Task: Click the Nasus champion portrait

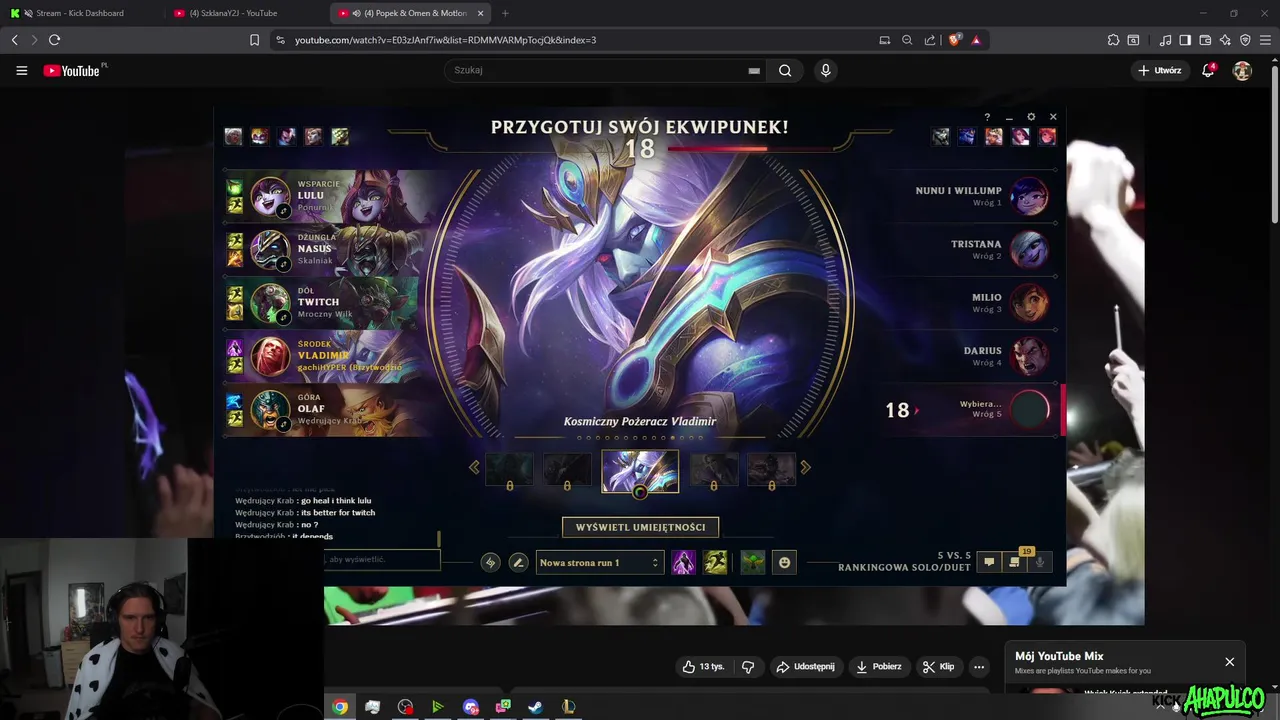Action: coord(270,250)
